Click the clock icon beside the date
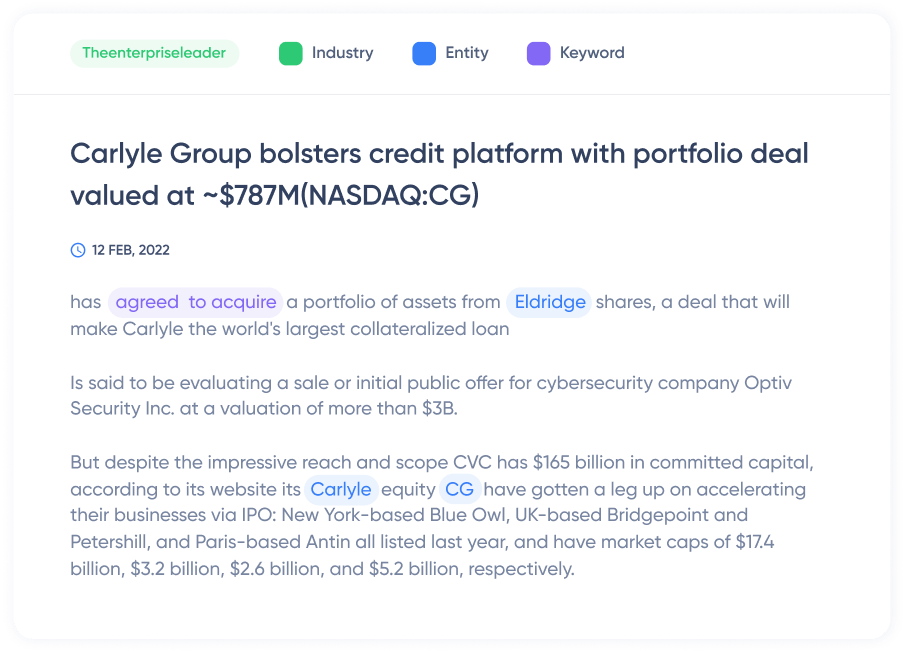 coord(78,250)
